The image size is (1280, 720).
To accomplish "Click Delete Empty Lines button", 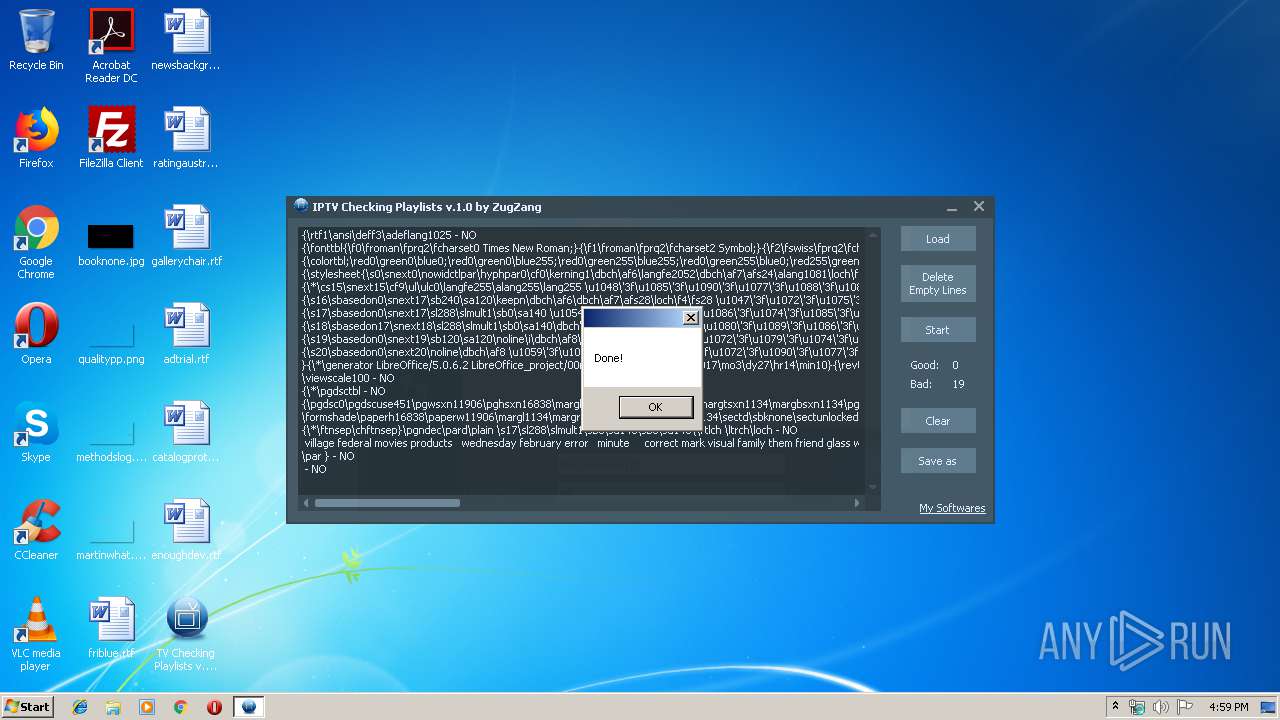I will point(937,284).
